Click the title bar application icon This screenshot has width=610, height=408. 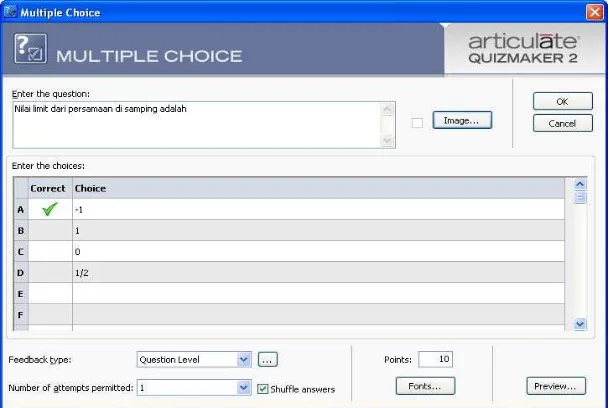(x=10, y=12)
